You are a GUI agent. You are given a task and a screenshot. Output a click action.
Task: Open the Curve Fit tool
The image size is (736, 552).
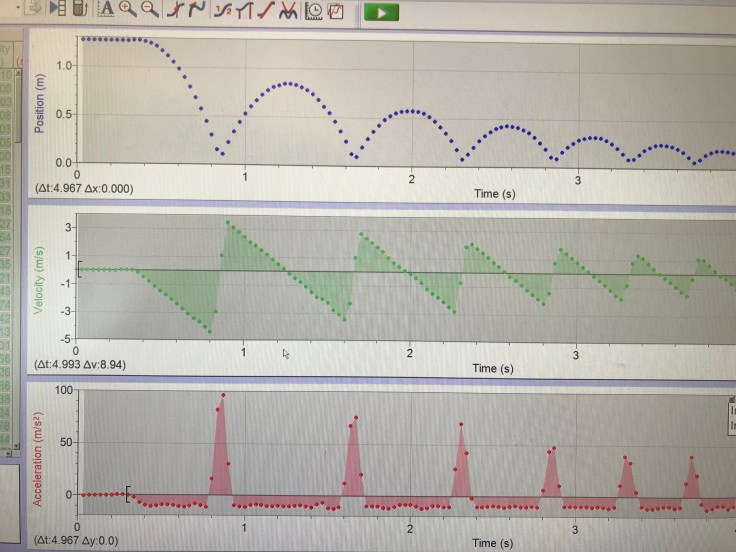pyautogui.click(x=288, y=10)
